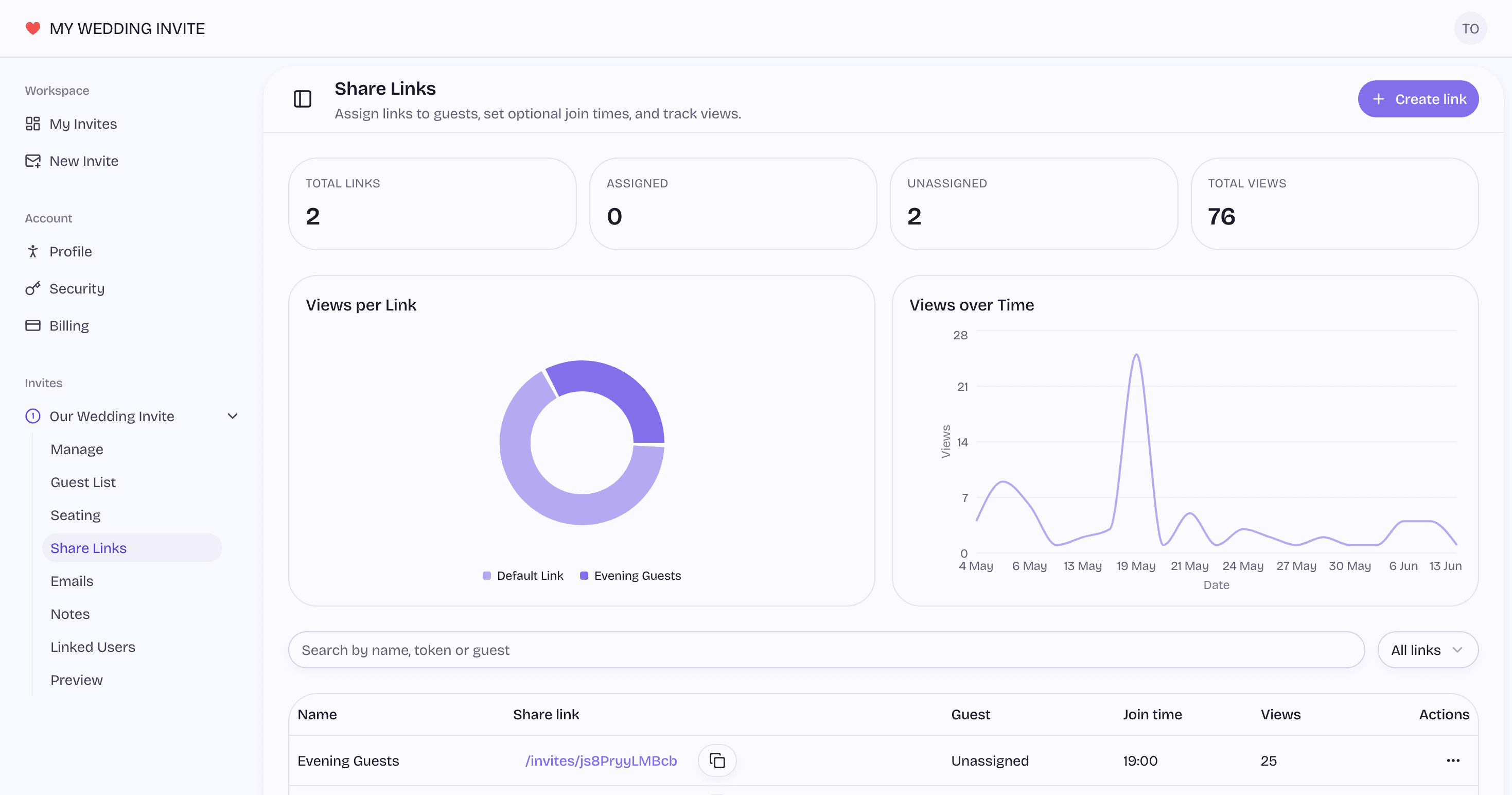Open the Linked Users subpage
Screen dimensions: 1512x795
93,646
